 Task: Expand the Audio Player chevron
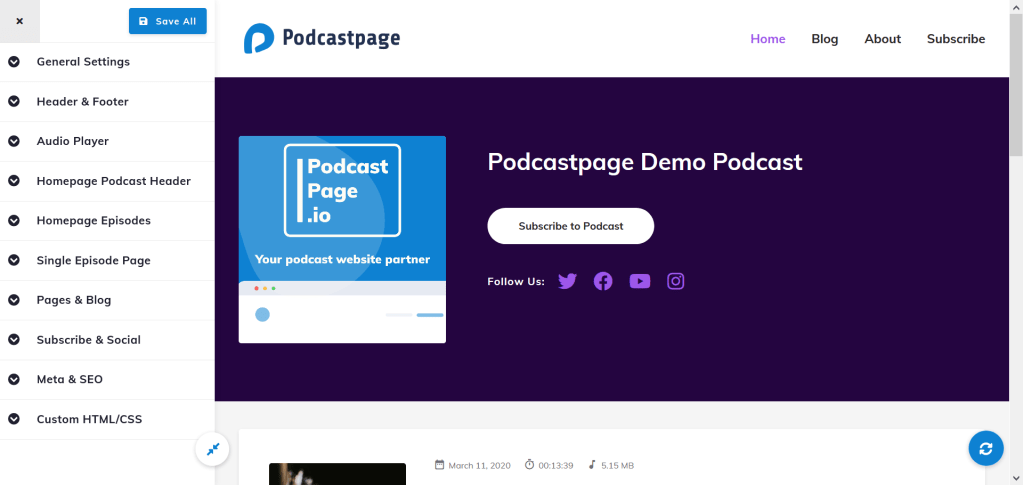click(x=14, y=141)
